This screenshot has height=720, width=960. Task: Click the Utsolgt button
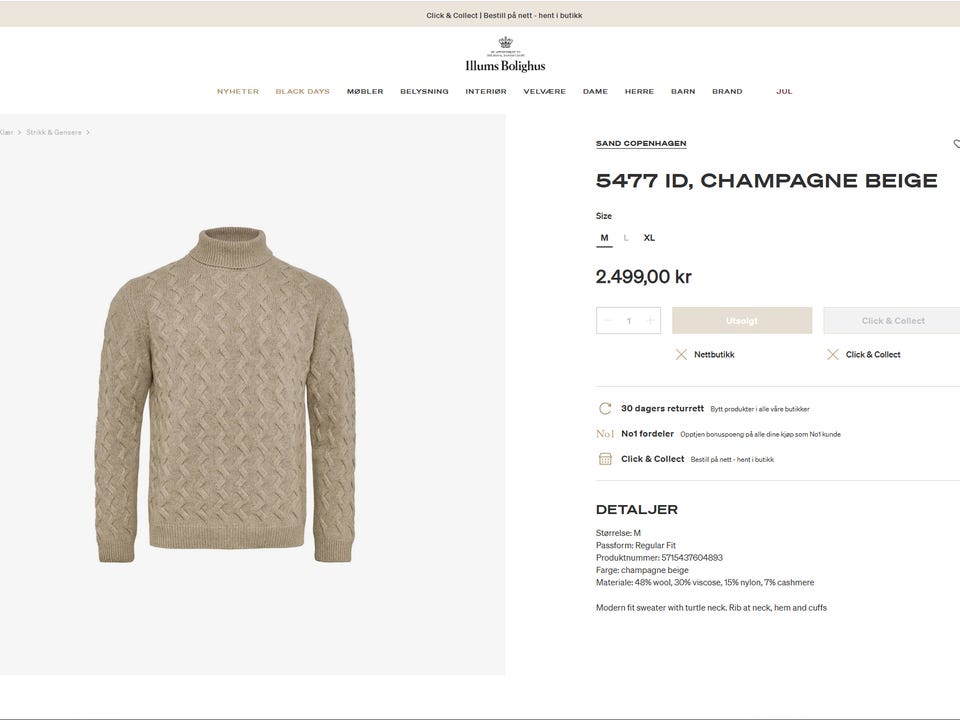742,321
